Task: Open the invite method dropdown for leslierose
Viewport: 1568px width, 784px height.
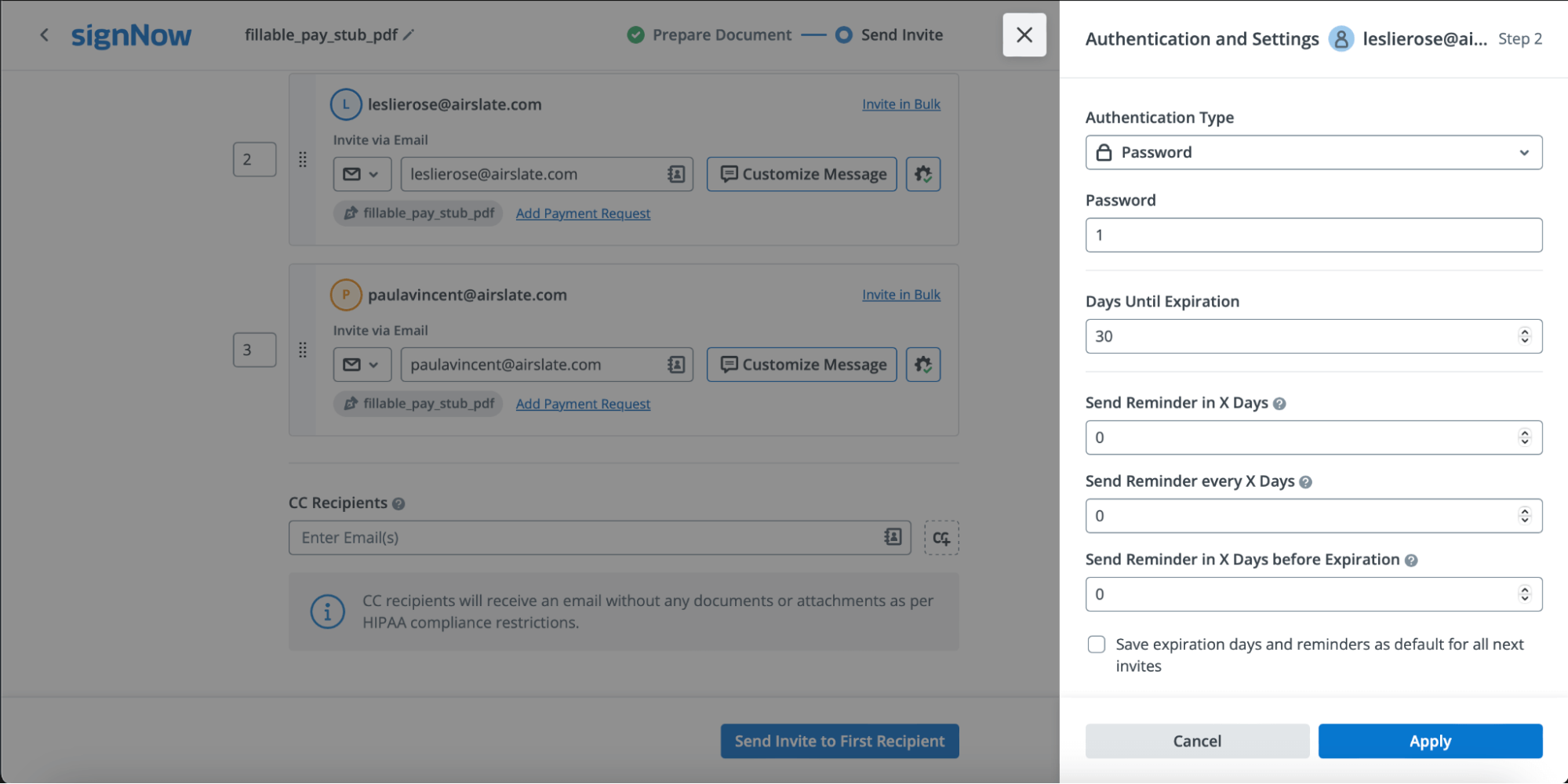Action: point(362,174)
